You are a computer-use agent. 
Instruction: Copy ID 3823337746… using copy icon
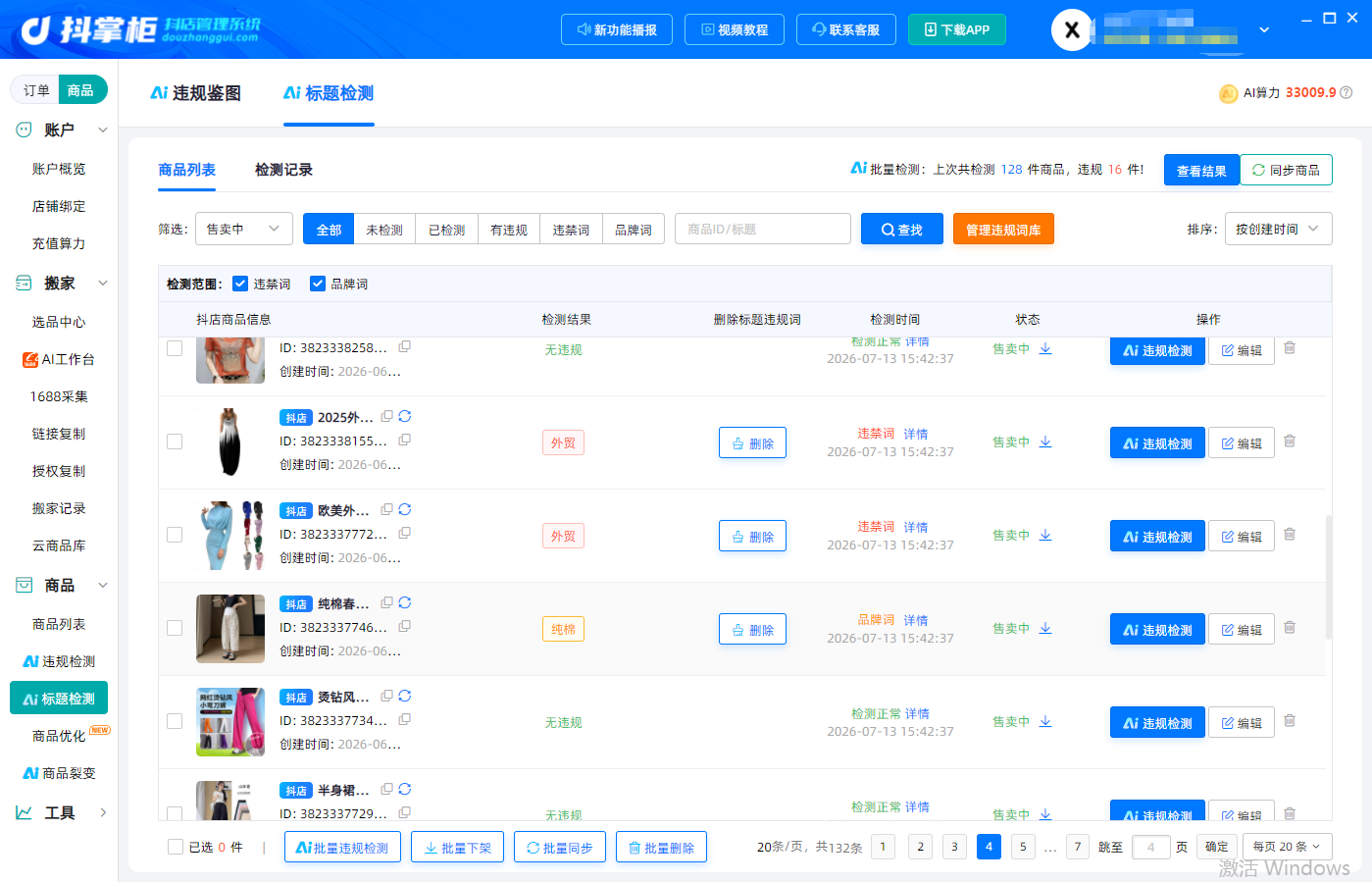pos(405,626)
